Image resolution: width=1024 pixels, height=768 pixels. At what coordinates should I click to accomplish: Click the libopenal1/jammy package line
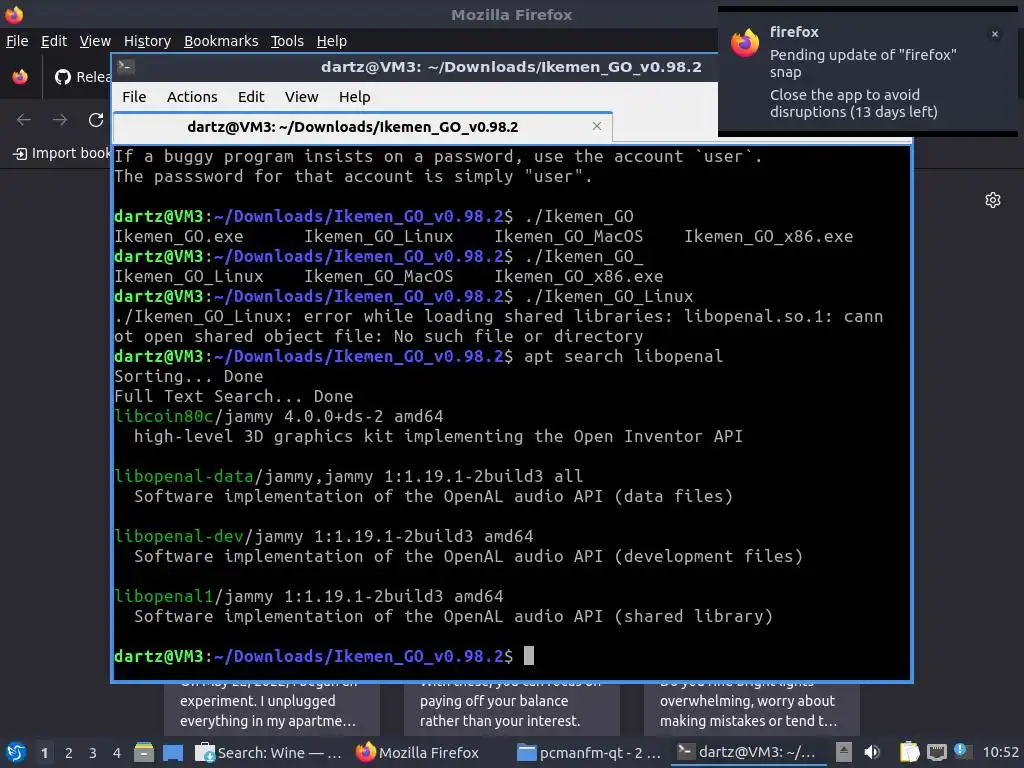tap(308, 596)
